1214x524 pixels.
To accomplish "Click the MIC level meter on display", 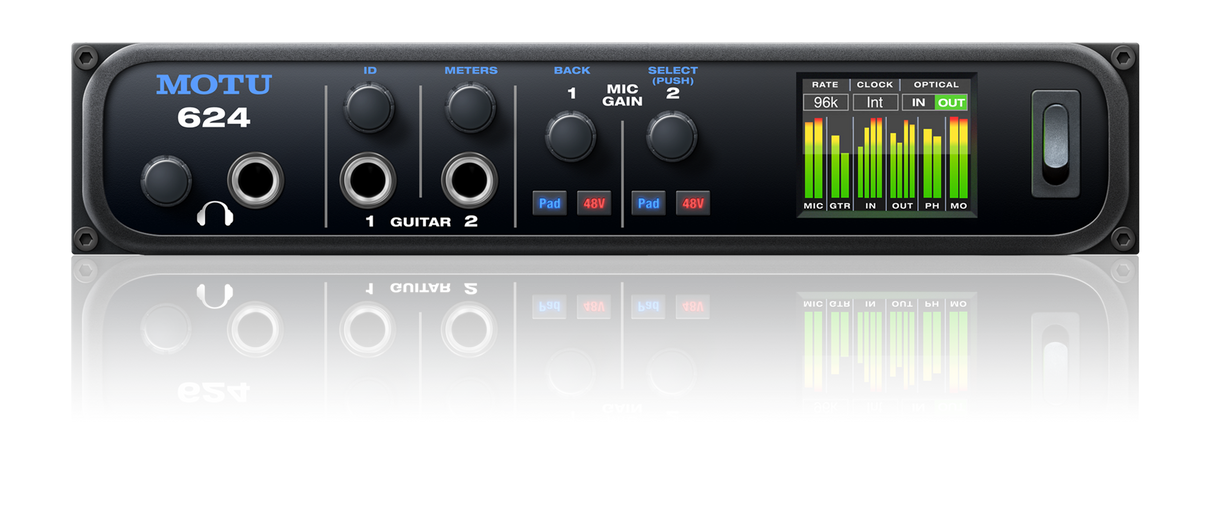I will click(x=814, y=158).
